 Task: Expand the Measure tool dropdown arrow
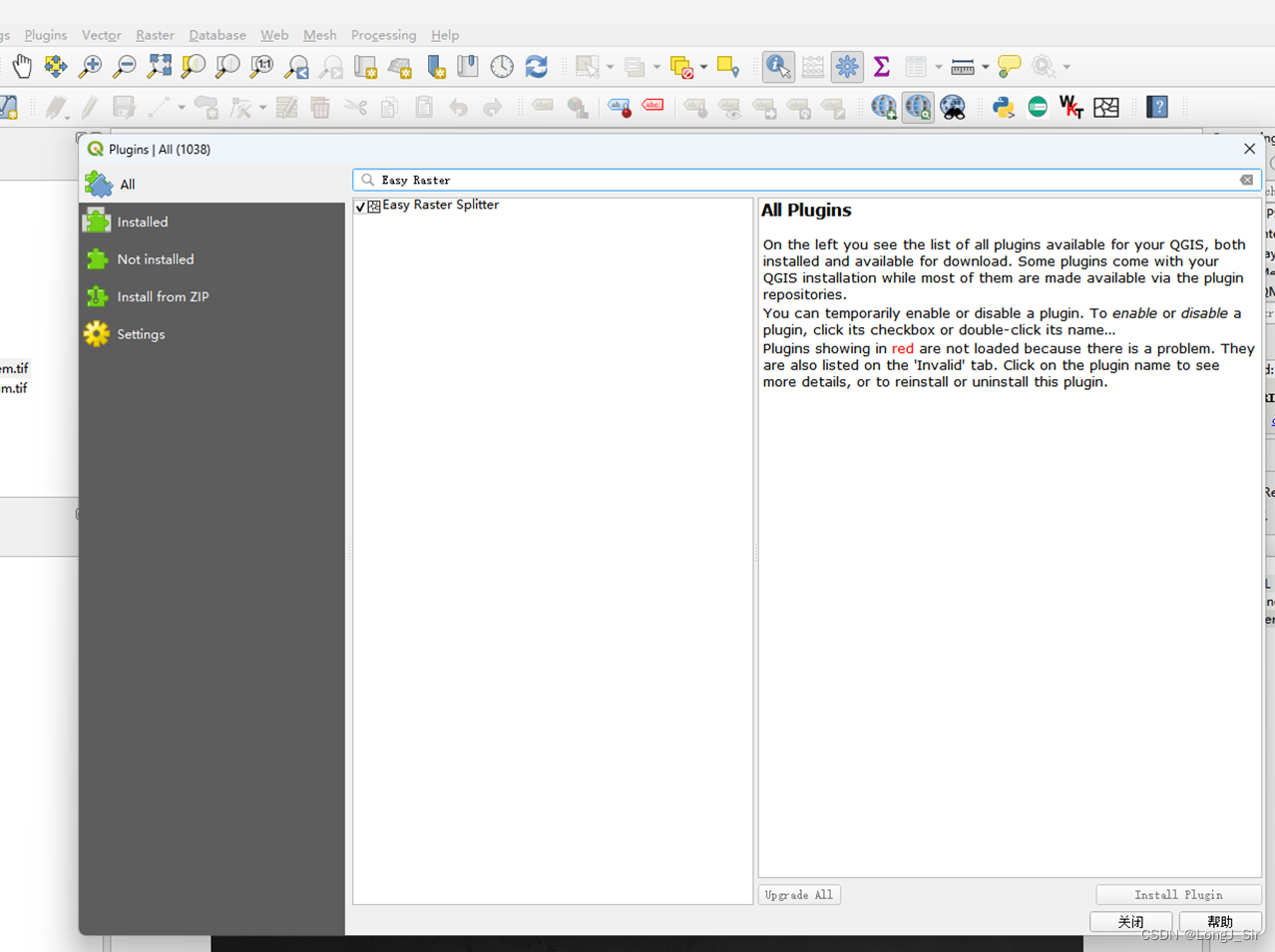click(x=985, y=67)
